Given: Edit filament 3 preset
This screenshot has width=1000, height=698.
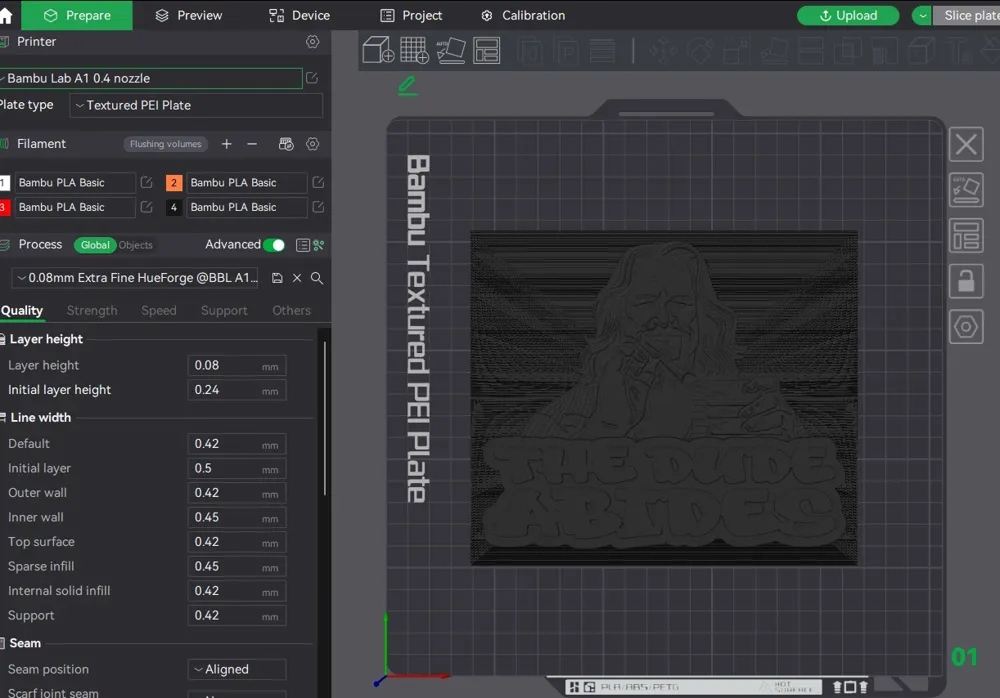Looking at the screenshot, I should [147, 207].
